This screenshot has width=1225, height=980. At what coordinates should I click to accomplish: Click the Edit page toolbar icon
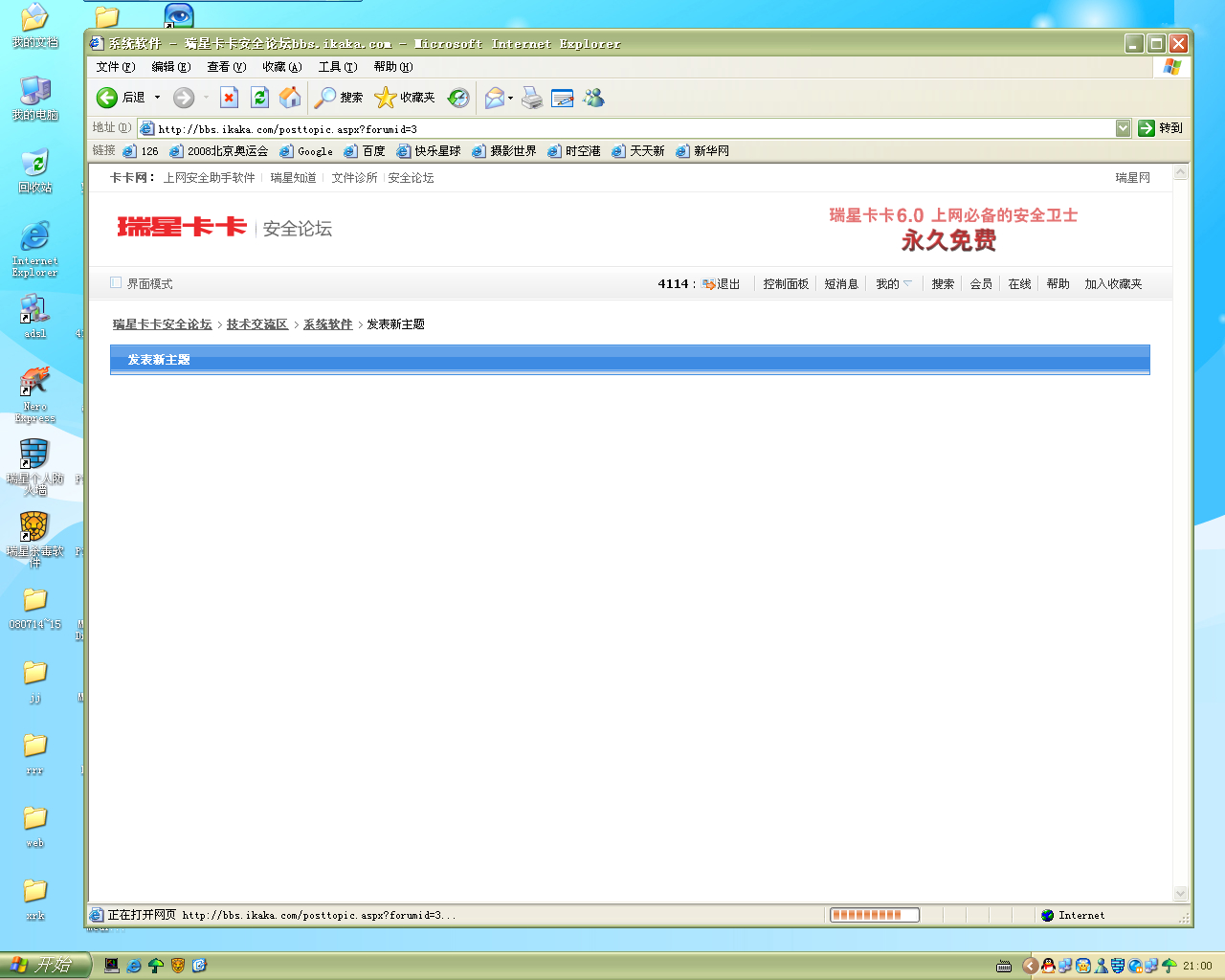click(563, 98)
